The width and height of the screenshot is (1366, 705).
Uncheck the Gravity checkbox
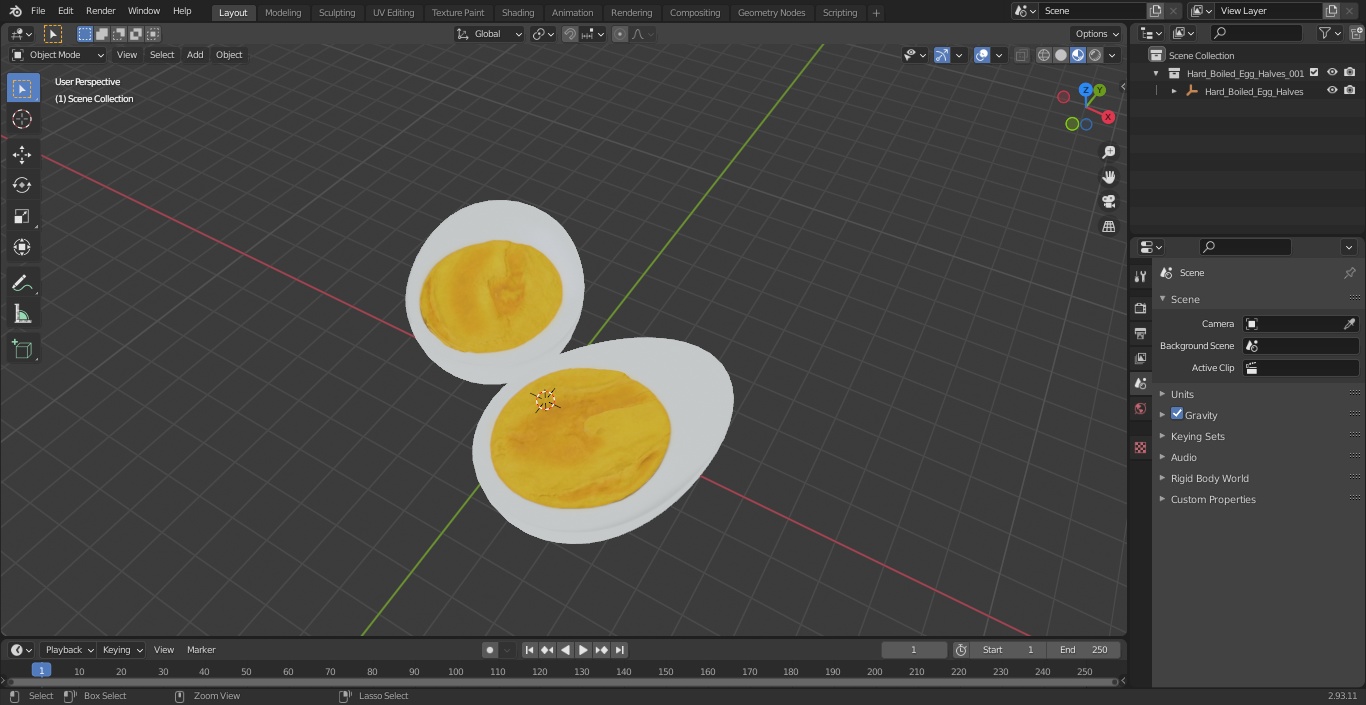coord(1177,414)
